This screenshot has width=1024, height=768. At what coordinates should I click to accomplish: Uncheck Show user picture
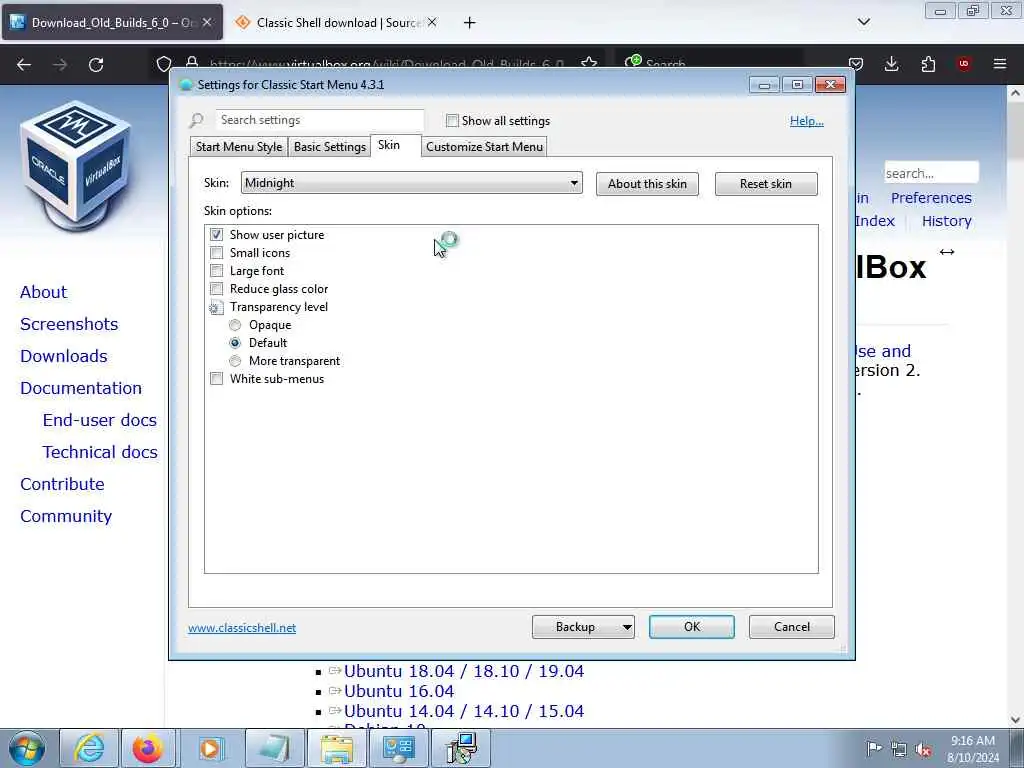(216, 234)
